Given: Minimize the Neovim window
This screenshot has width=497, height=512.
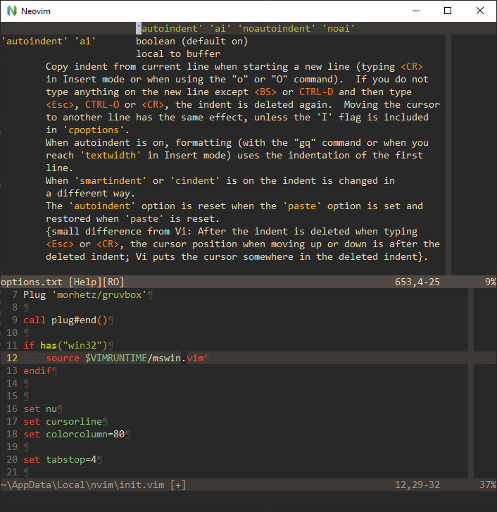Looking at the screenshot, I should click(x=416, y=11).
